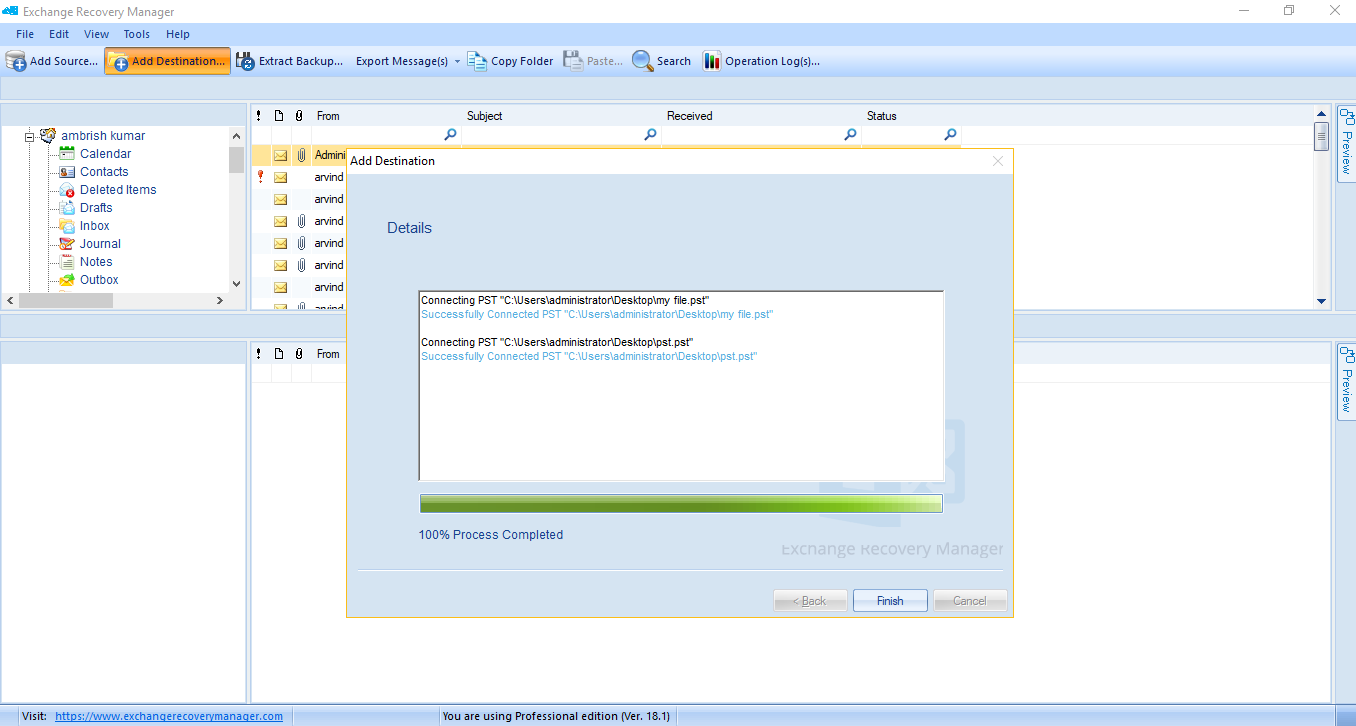The height and width of the screenshot is (726, 1356).
Task: Click the paperclip on the Admini row
Action: pyautogui.click(x=301, y=155)
